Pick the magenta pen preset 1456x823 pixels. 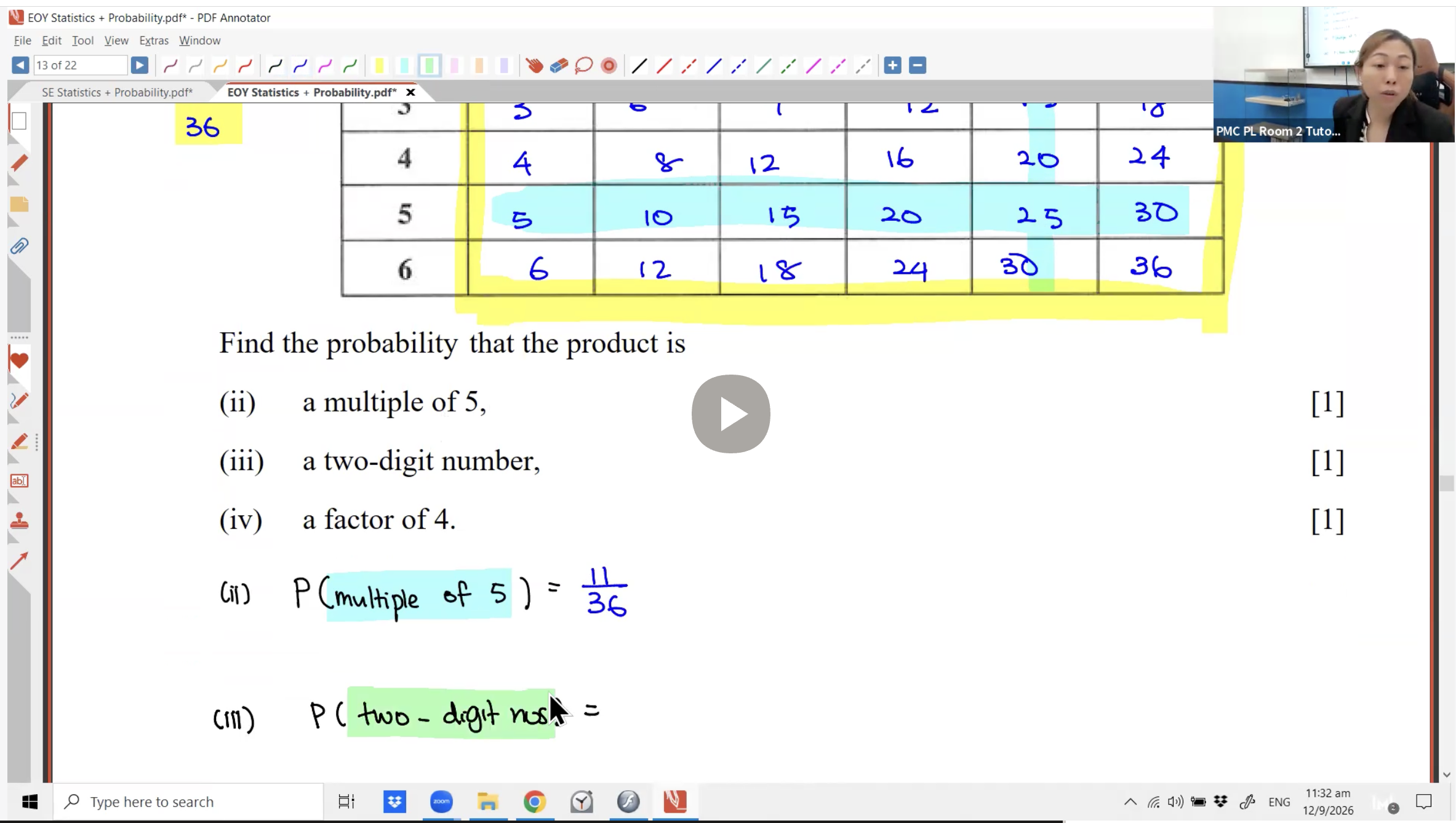325,65
